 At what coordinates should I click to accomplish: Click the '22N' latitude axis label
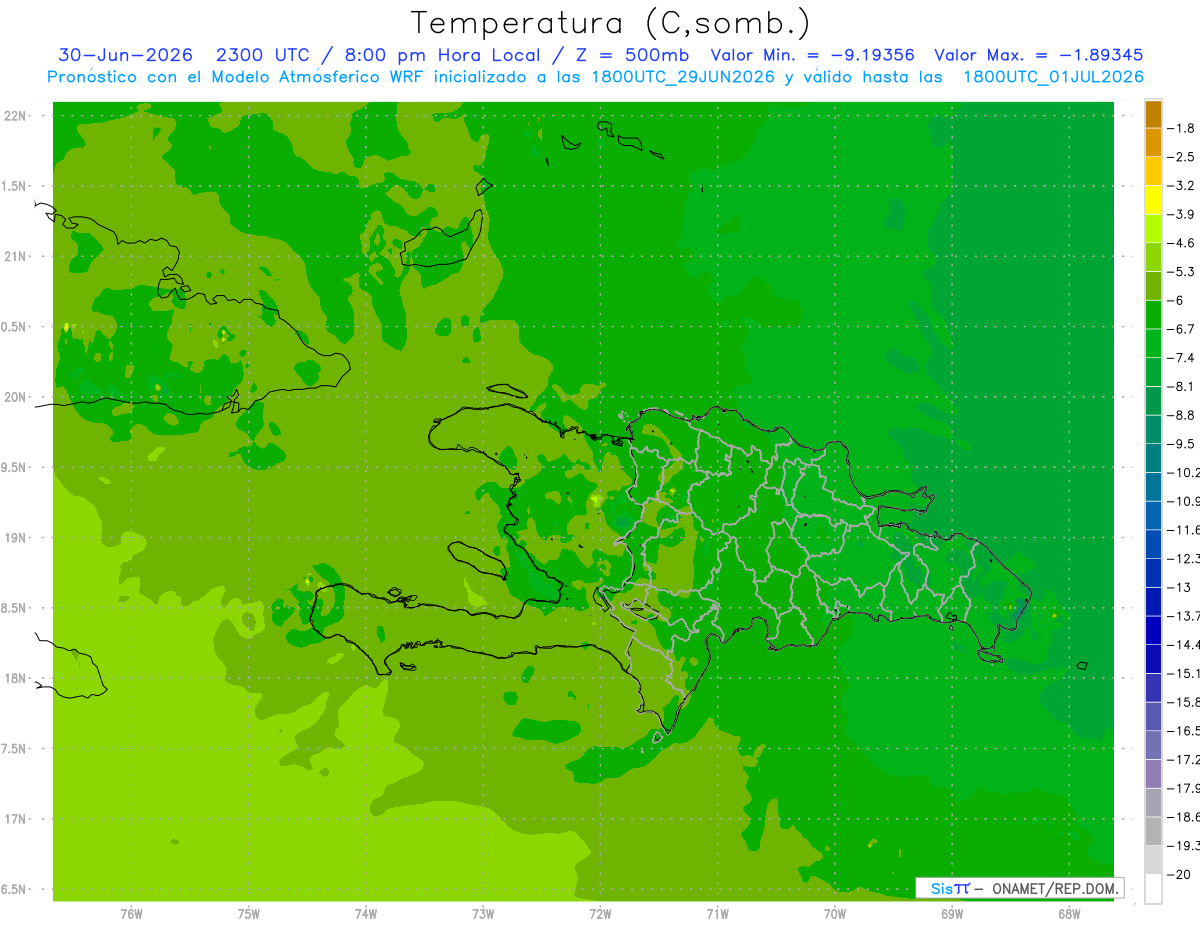click(x=15, y=116)
